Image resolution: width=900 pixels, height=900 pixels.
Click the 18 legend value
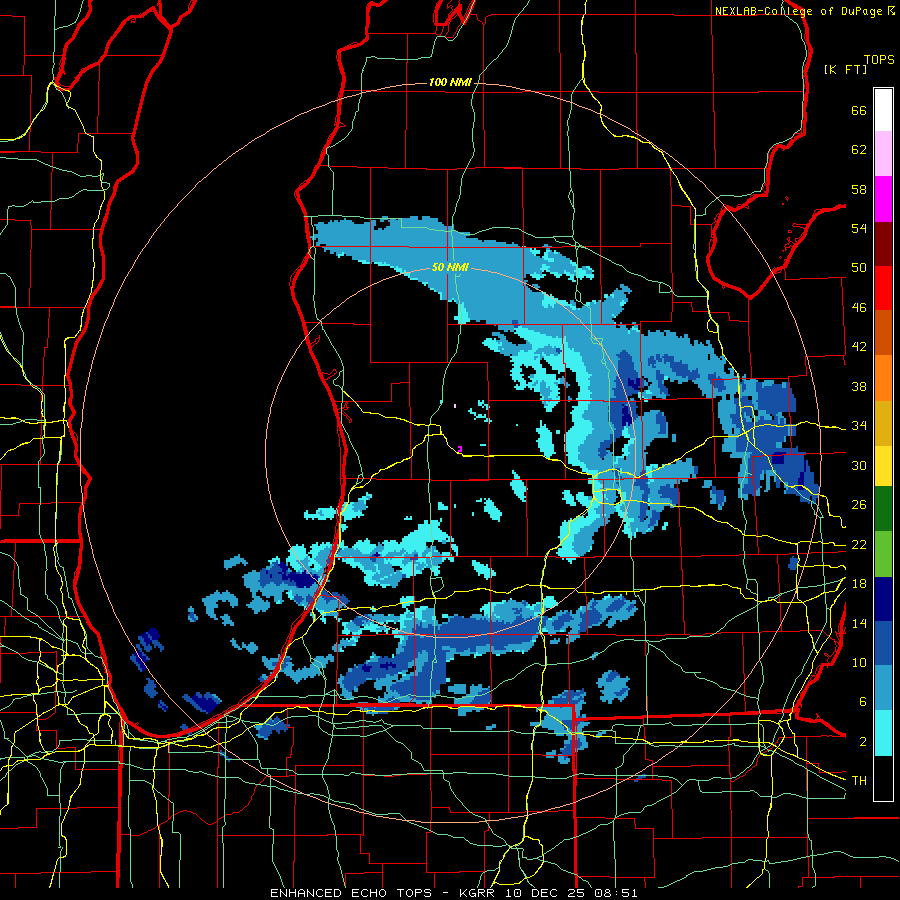point(859,584)
